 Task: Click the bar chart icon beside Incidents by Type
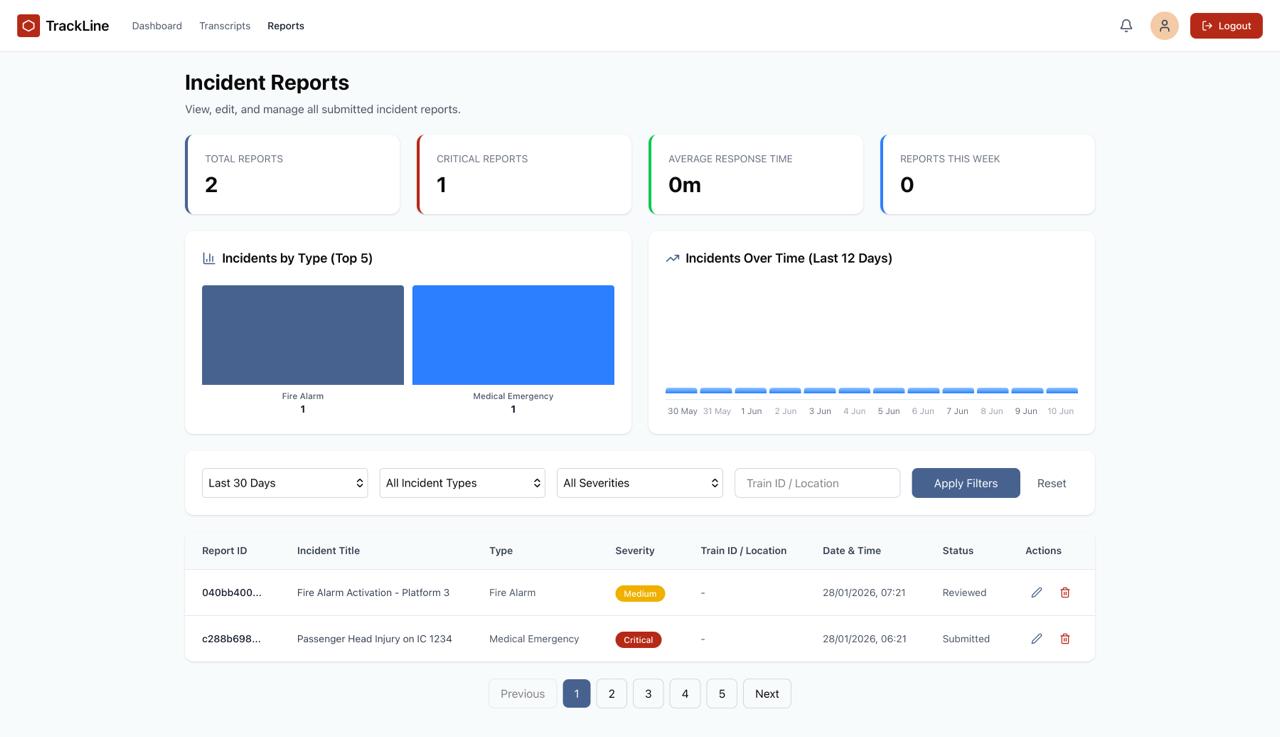point(209,258)
